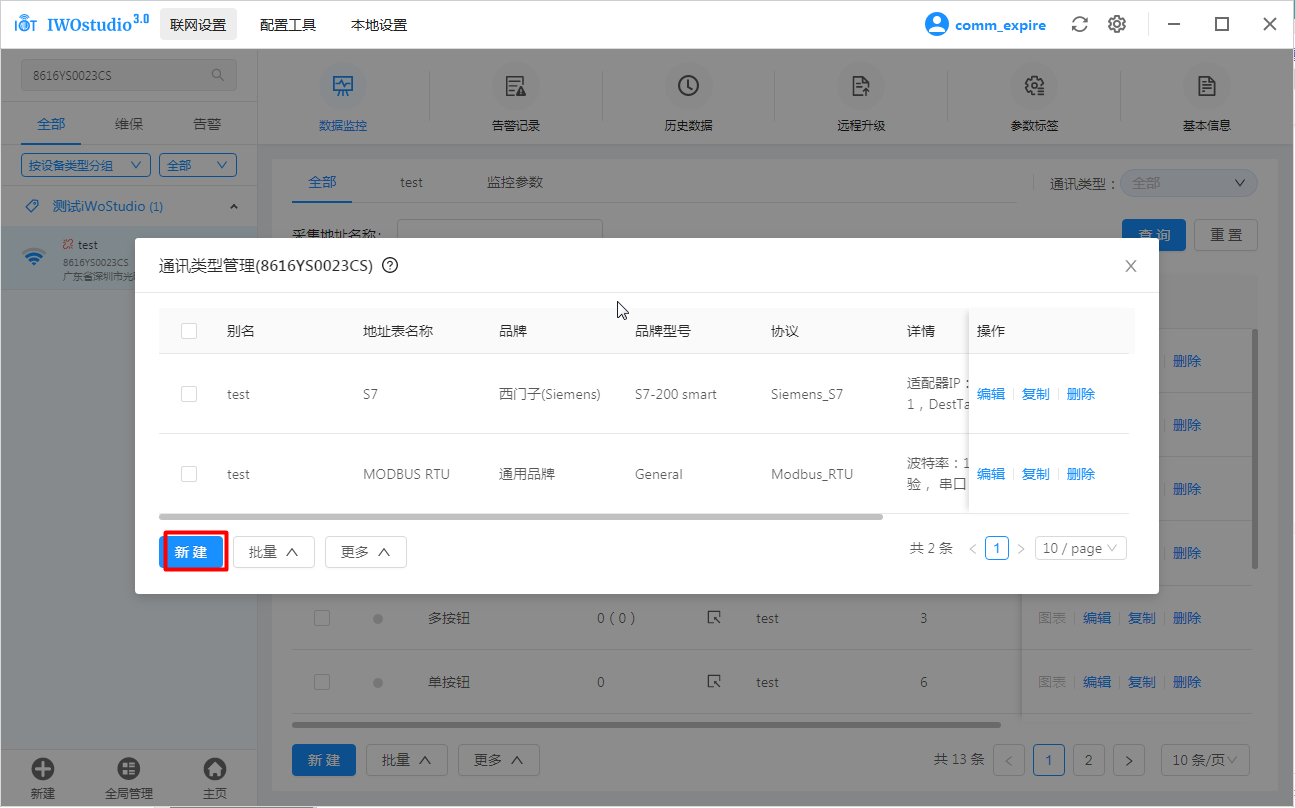This screenshot has height=808, width=1295.
Task: Close the communication type management dialog
Action: point(1131,266)
